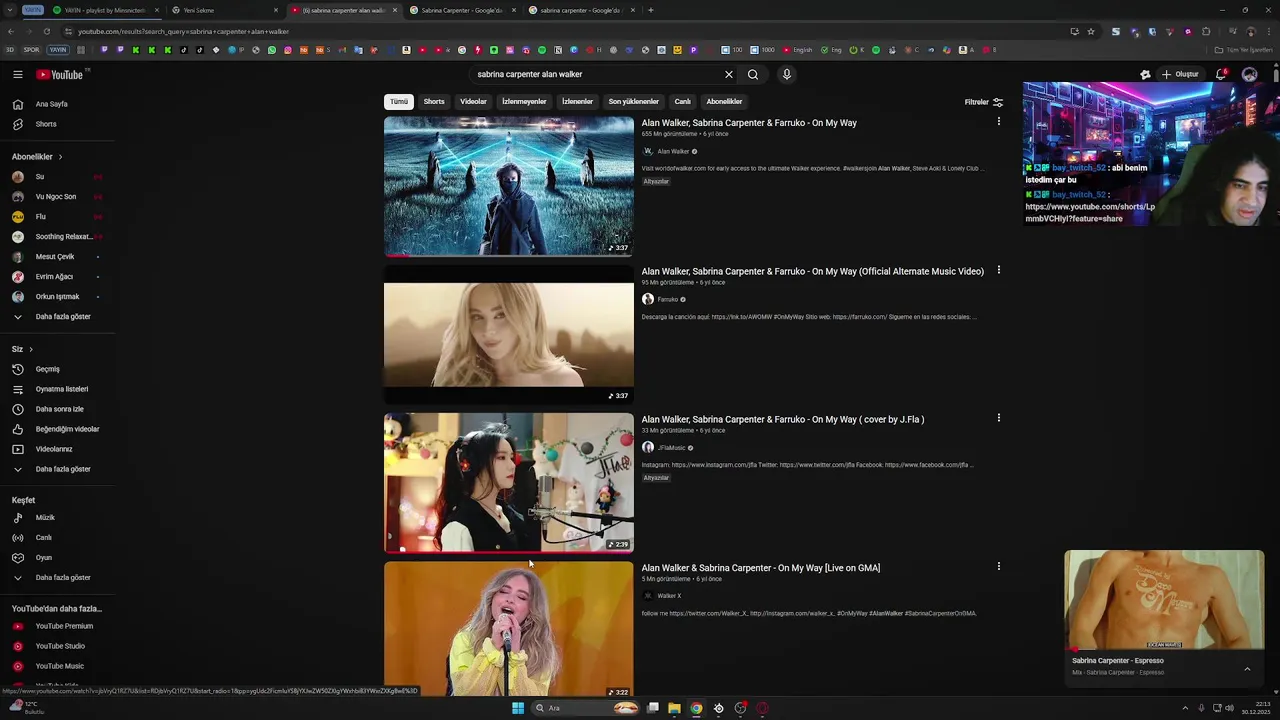Open the notifications bell
1280x720 pixels.
click(x=1221, y=74)
